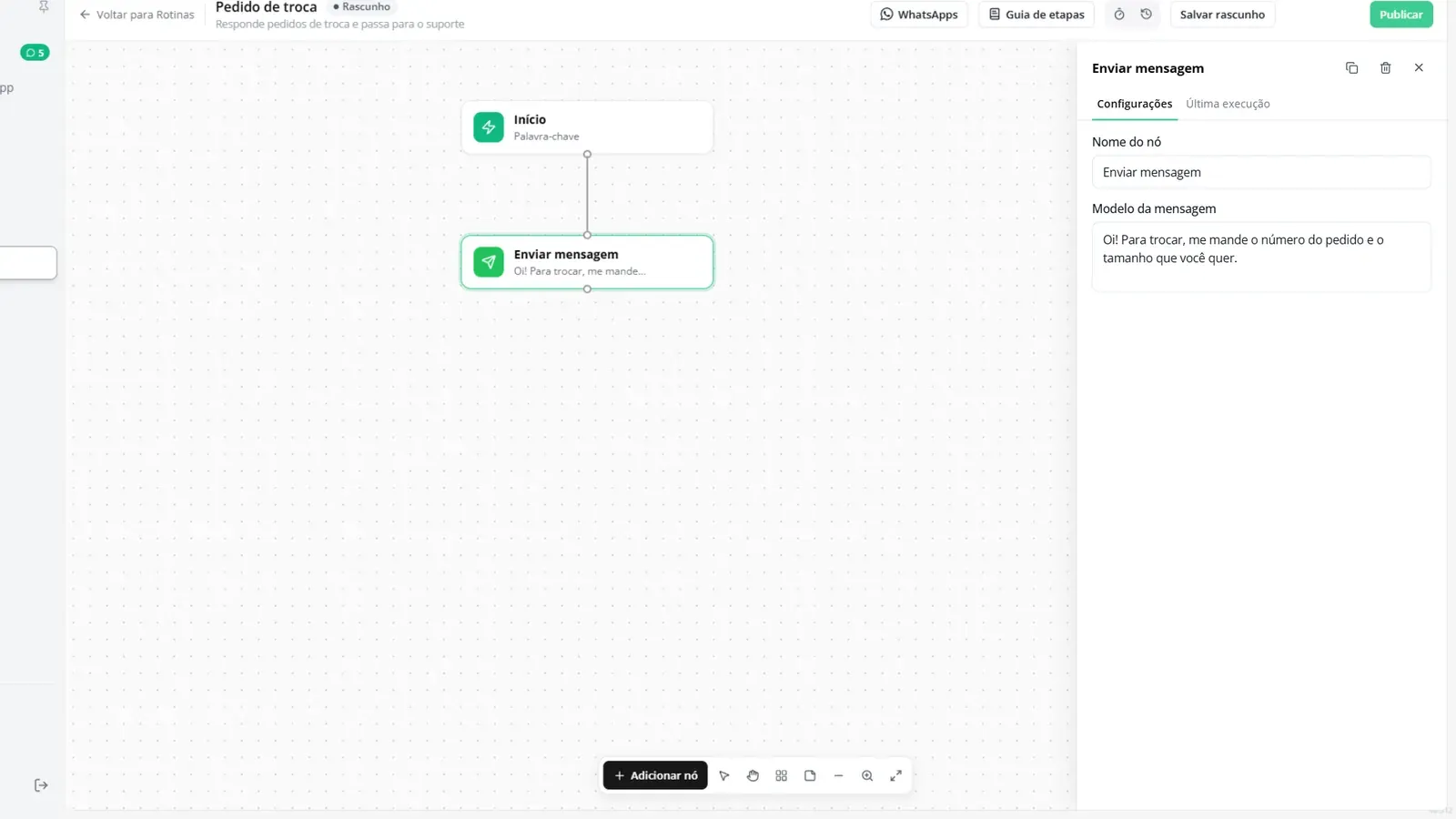This screenshot has height=819, width=1456.
Task: Open version history clock icon
Action: pos(1147,15)
